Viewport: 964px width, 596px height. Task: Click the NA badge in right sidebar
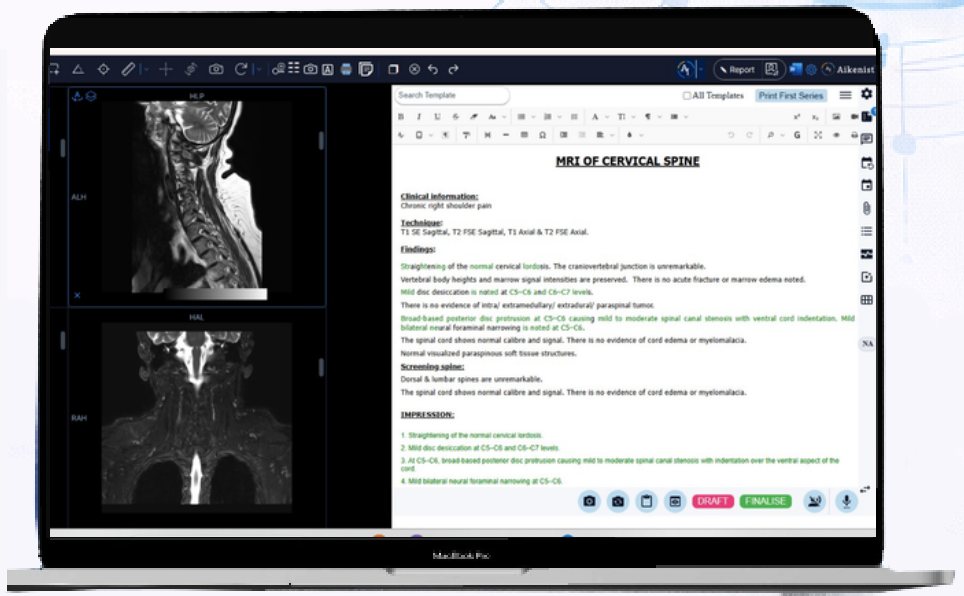coord(867,344)
